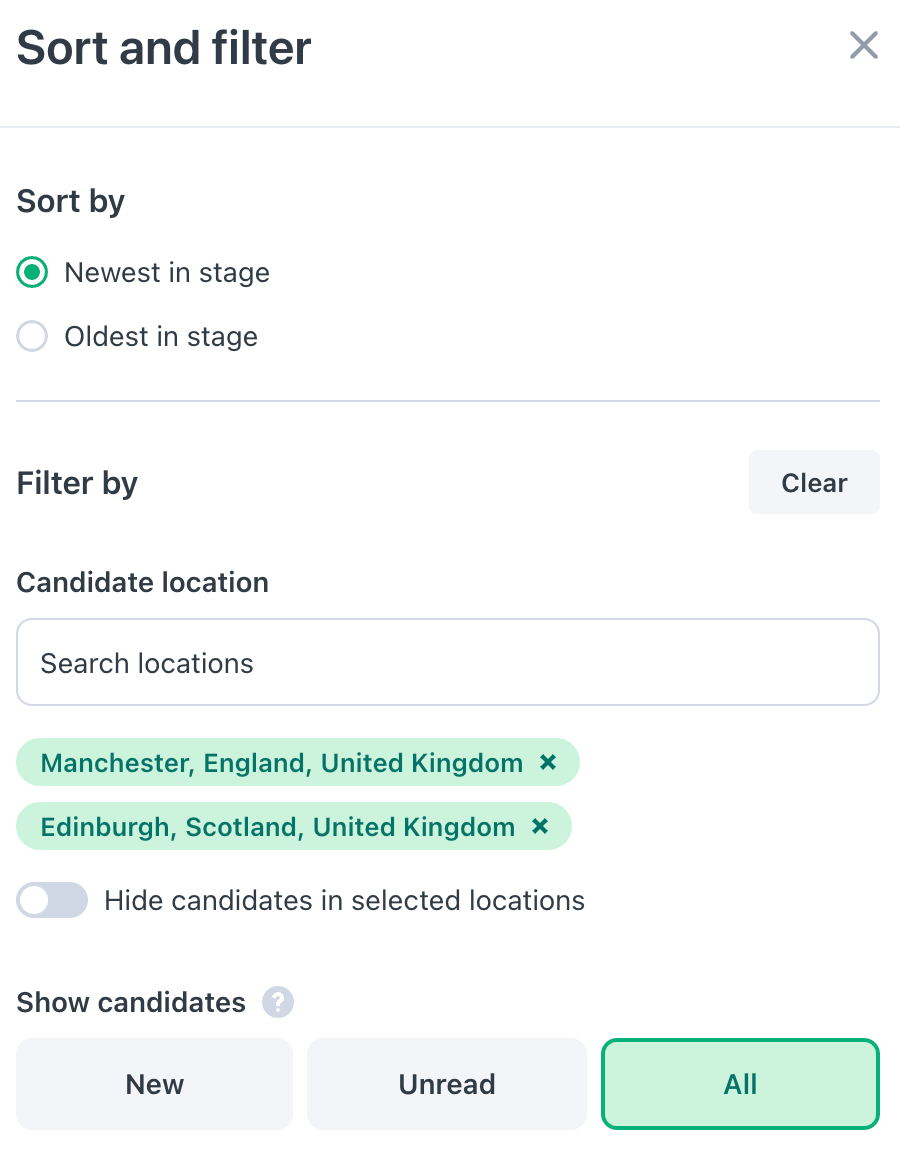This screenshot has width=900, height=1150.
Task: Click the Sort by section heading
Action: point(71,201)
